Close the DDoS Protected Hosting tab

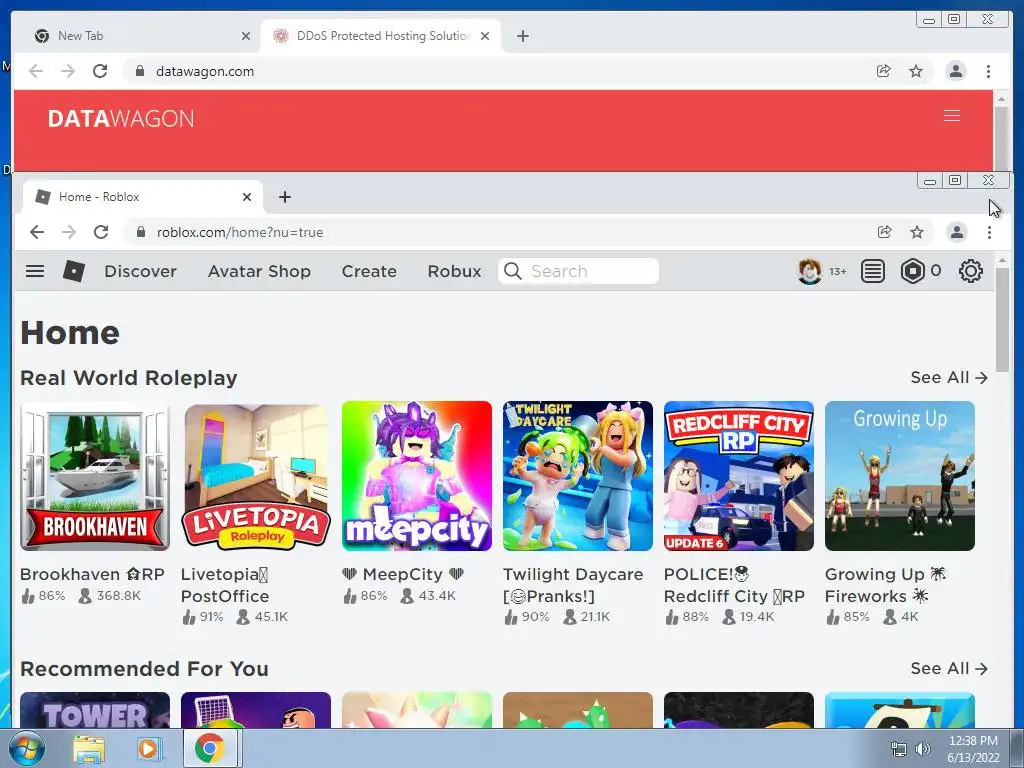[485, 36]
